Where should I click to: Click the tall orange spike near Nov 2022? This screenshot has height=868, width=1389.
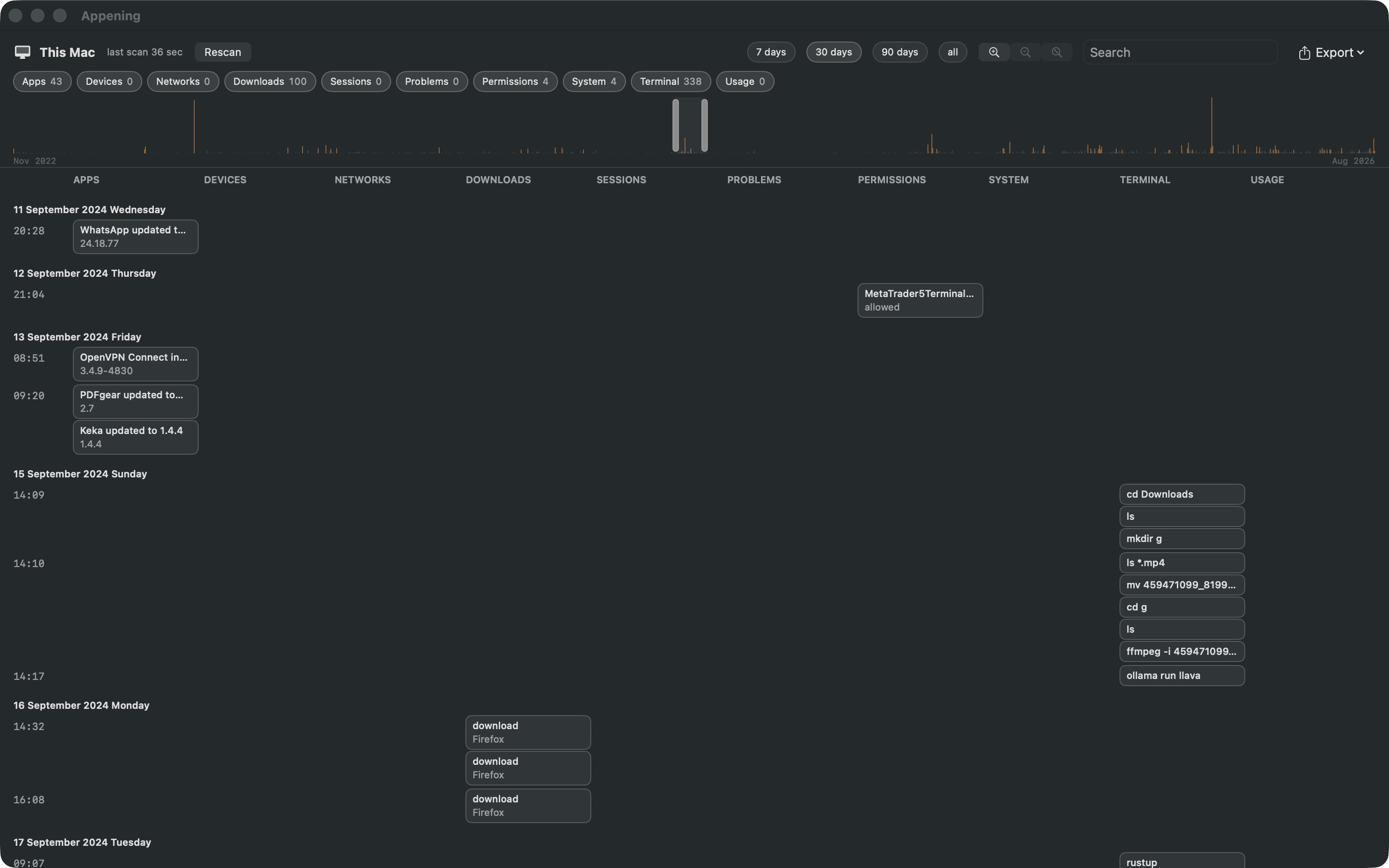pyautogui.click(x=194, y=126)
